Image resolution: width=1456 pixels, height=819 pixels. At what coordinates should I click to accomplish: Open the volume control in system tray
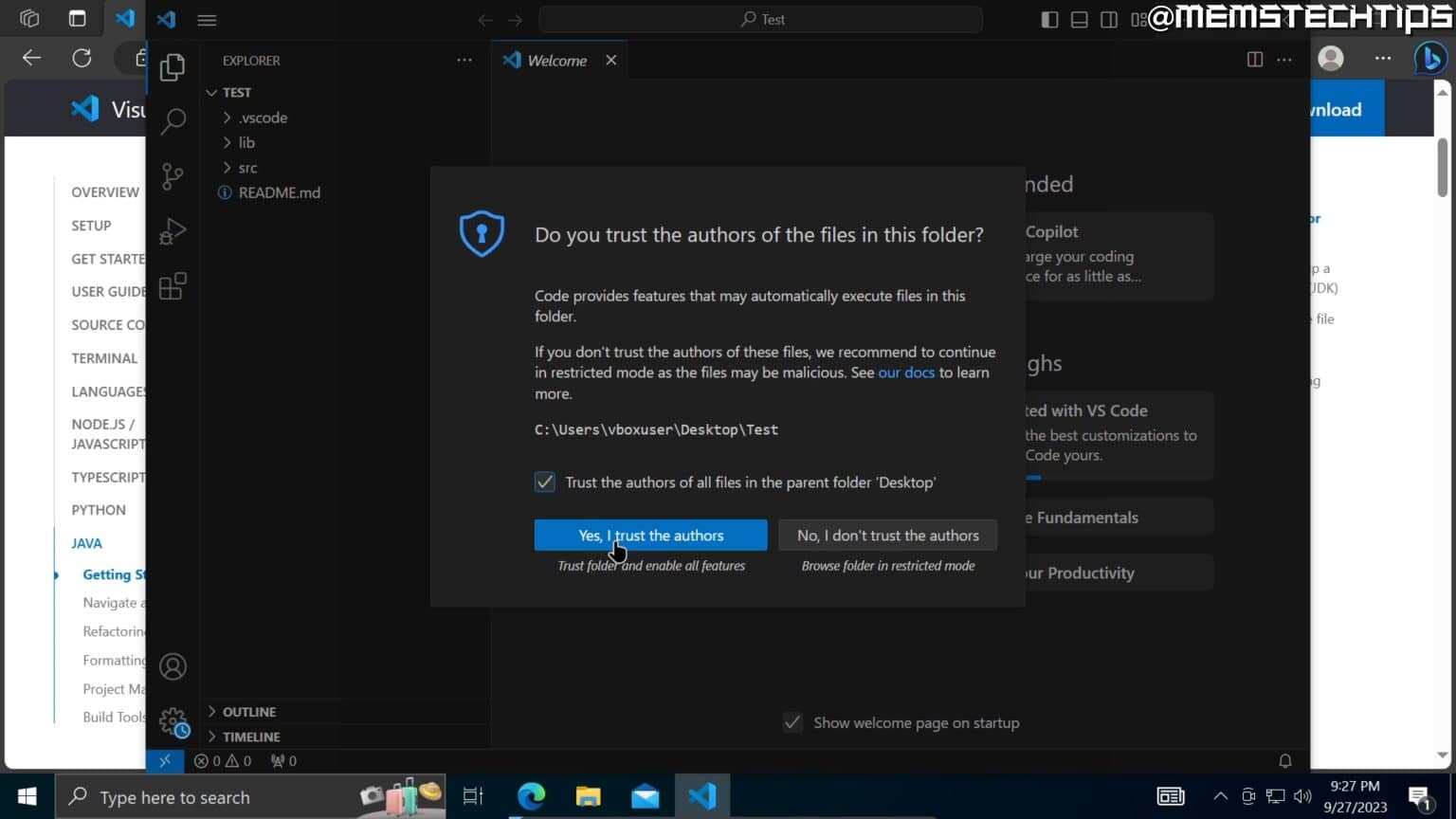tap(1302, 797)
